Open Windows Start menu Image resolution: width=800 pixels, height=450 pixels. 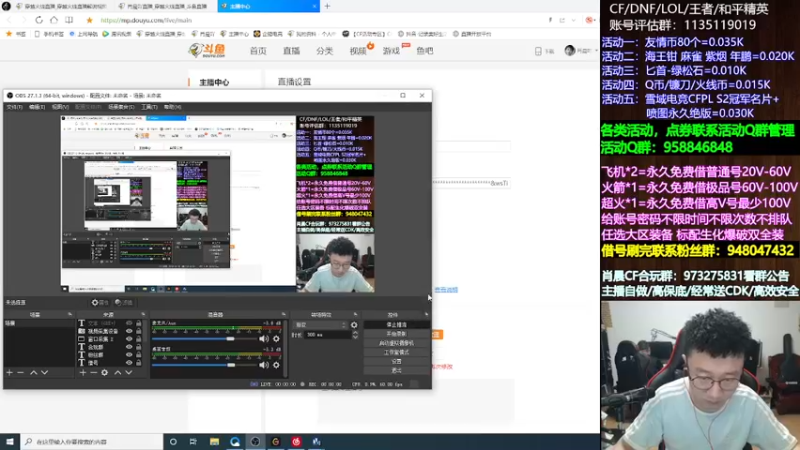click(10, 441)
